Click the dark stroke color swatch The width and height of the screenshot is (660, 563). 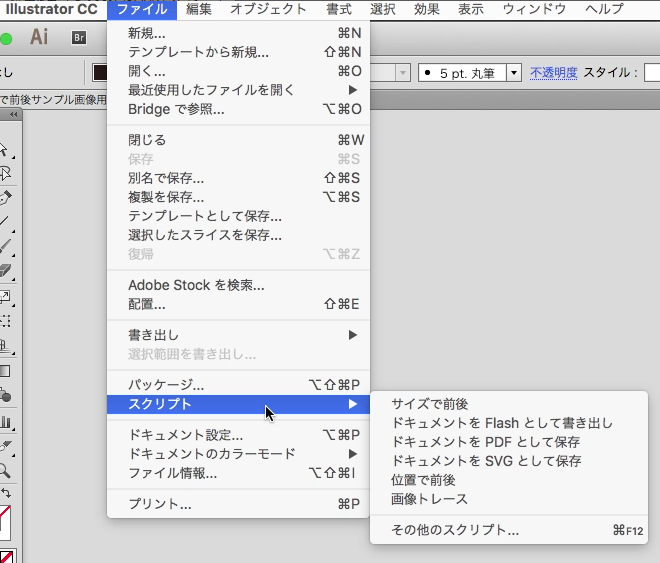100,72
